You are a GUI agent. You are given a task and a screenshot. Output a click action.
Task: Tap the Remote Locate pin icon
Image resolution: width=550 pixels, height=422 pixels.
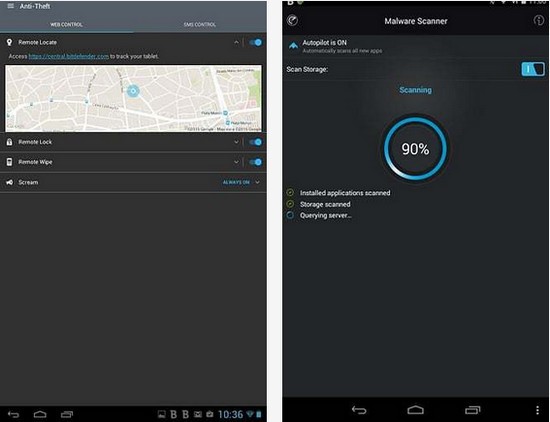tap(9, 42)
